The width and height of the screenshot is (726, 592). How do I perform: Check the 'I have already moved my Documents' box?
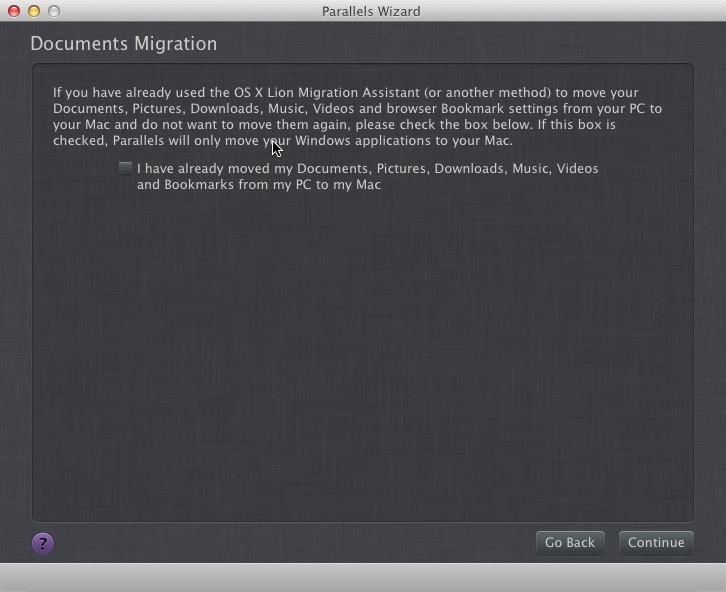(x=125, y=168)
